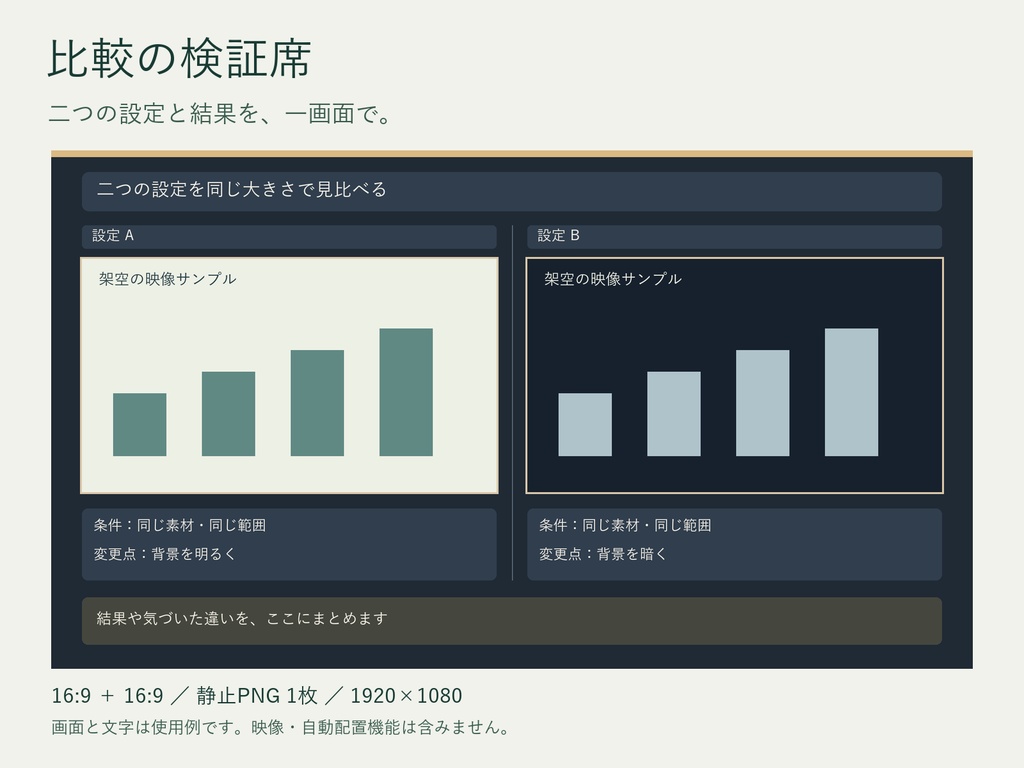Click the shortest green bar in 設定 A chart

[139, 424]
